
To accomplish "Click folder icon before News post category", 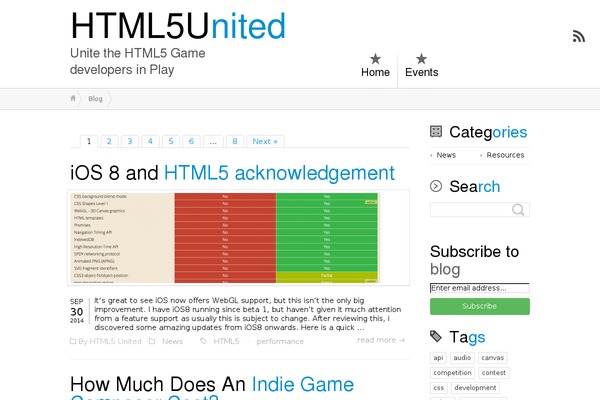I will (152, 341).
